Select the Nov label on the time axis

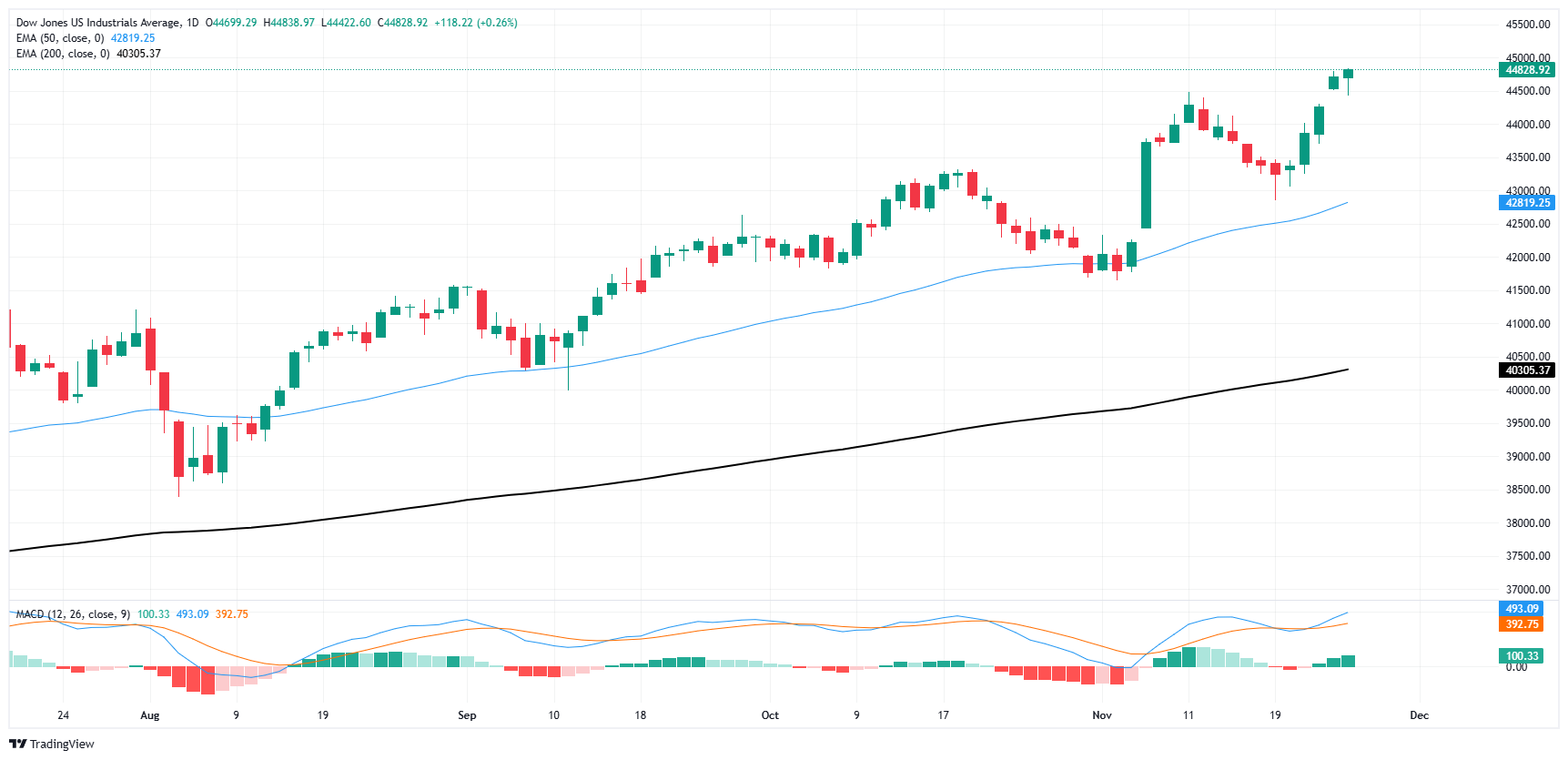point(1102,715)
